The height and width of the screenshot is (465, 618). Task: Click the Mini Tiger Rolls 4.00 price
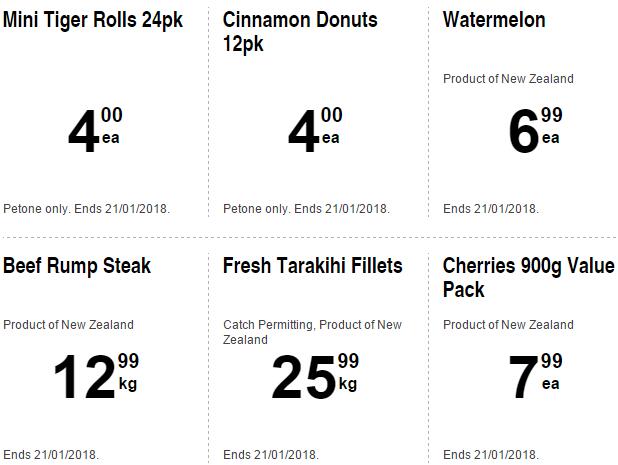94,131
